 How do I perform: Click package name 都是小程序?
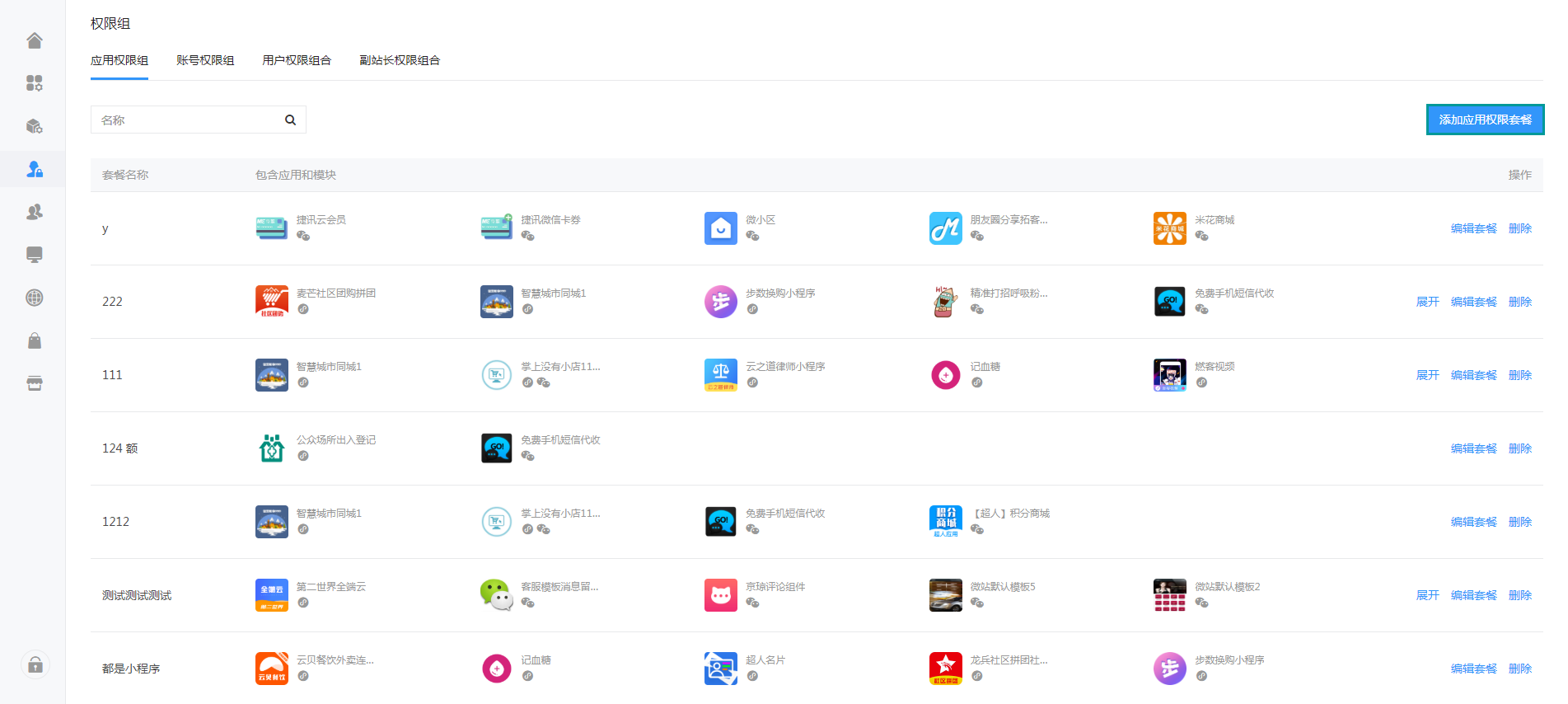[x=131, y=669]
